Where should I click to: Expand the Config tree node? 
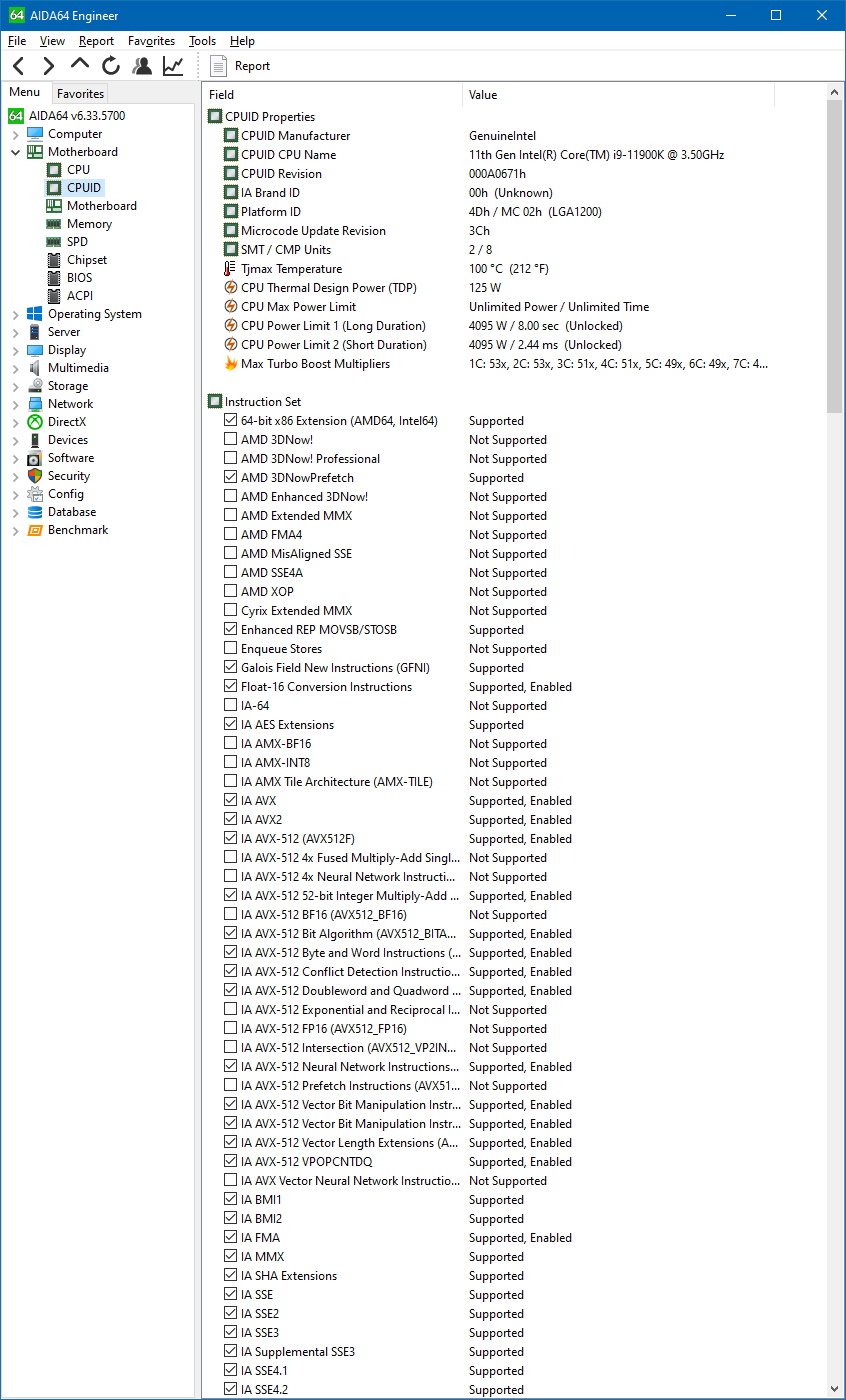pyautogui.click(x=15, y=494)
